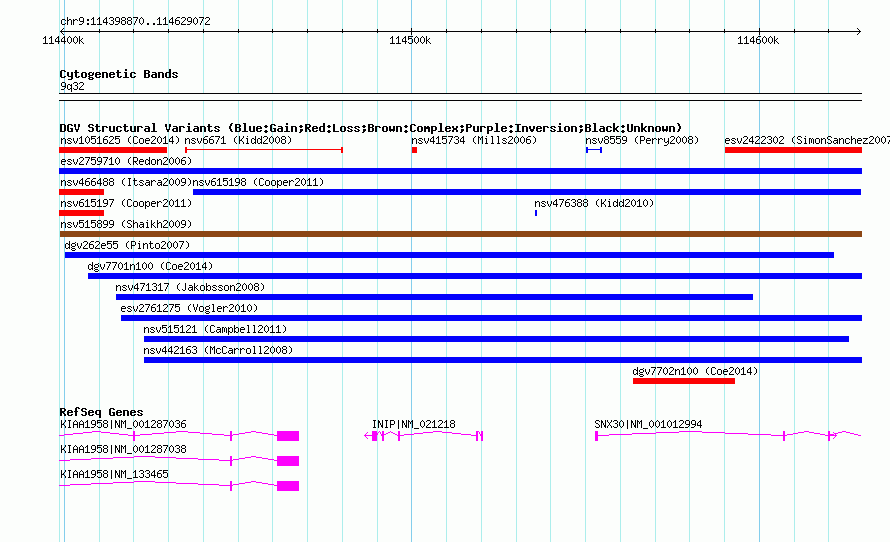Click the dgv7702n100 (Coe2014) label
890x542 pixels.
(x=695, y=371)
